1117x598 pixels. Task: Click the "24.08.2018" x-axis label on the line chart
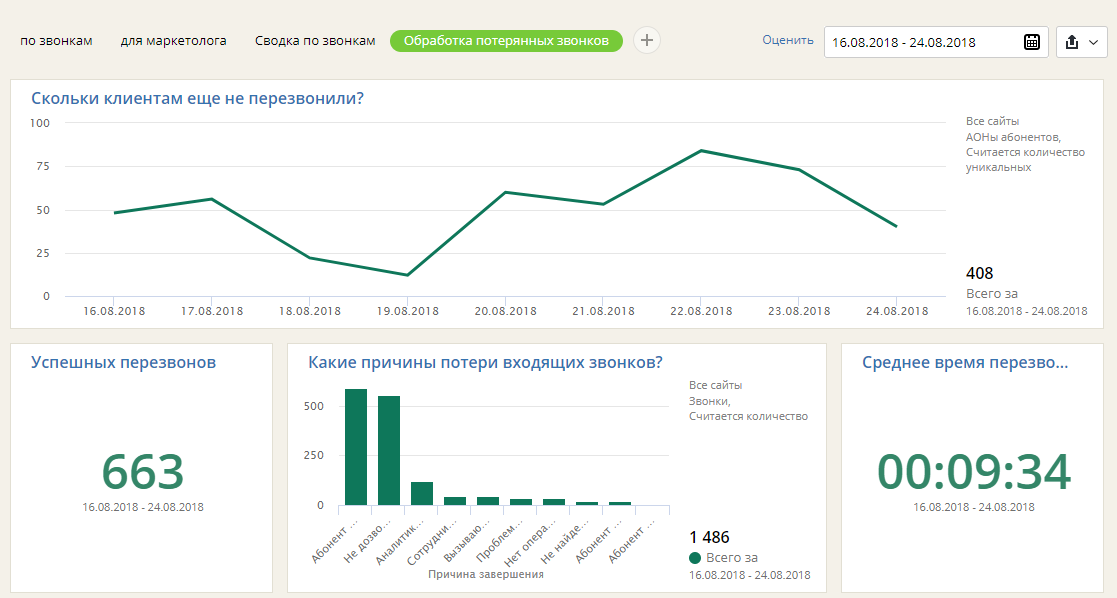tap(897, 311)
